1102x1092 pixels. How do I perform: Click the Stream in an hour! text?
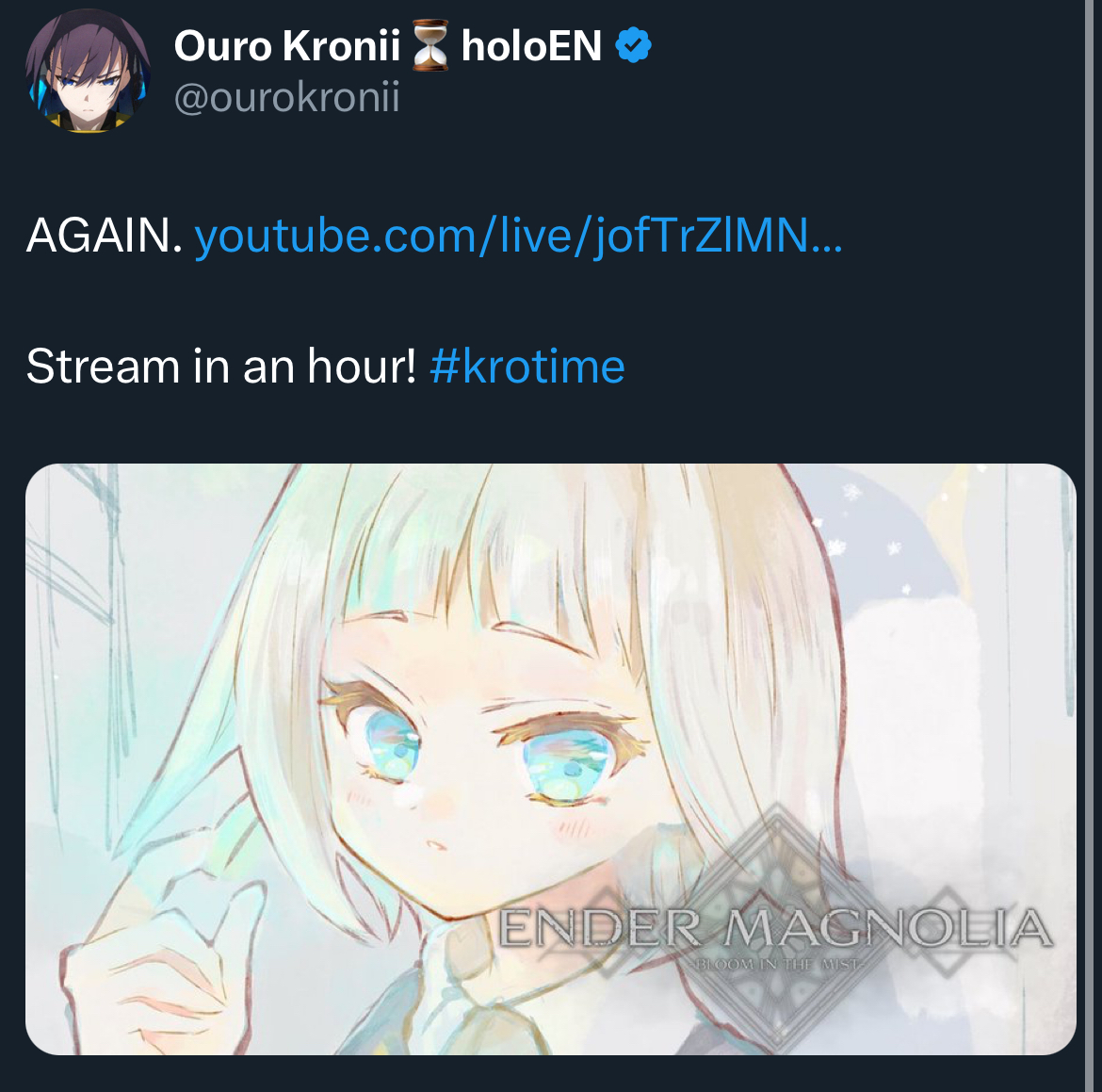[x=221, y=367]
